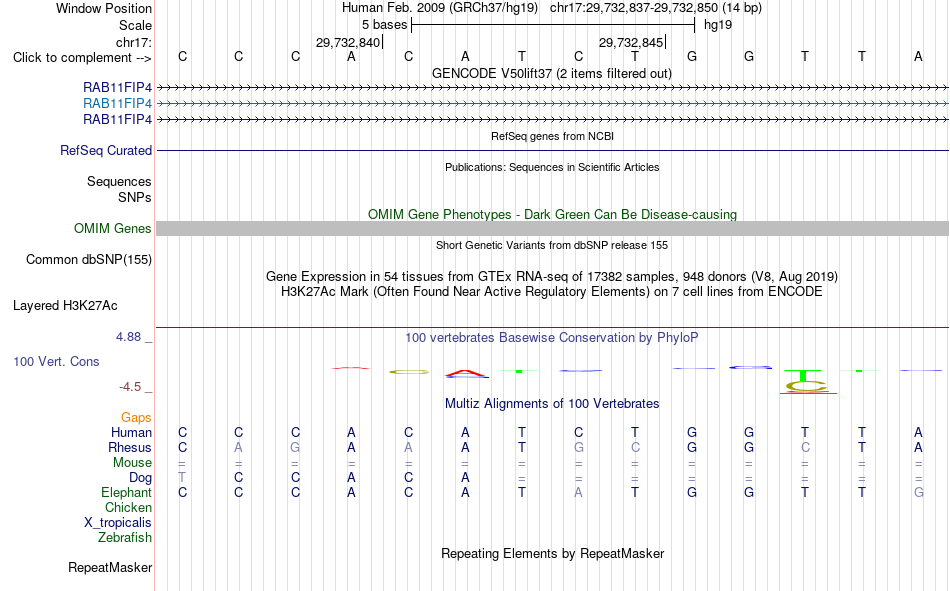Viewport: 950px width, 591px height.
Task: Click the gray OMIM Genes bar
Action: [552, 229]
